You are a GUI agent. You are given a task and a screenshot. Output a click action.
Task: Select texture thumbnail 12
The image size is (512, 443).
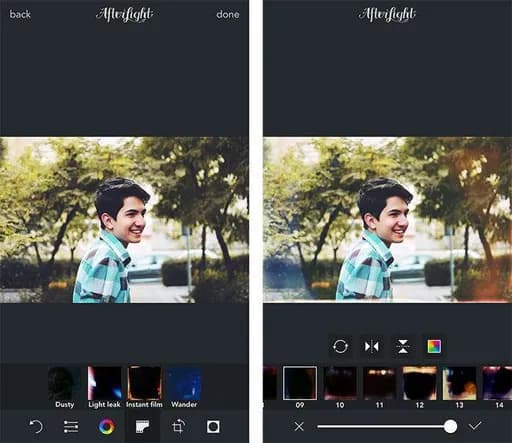[420, 383]
